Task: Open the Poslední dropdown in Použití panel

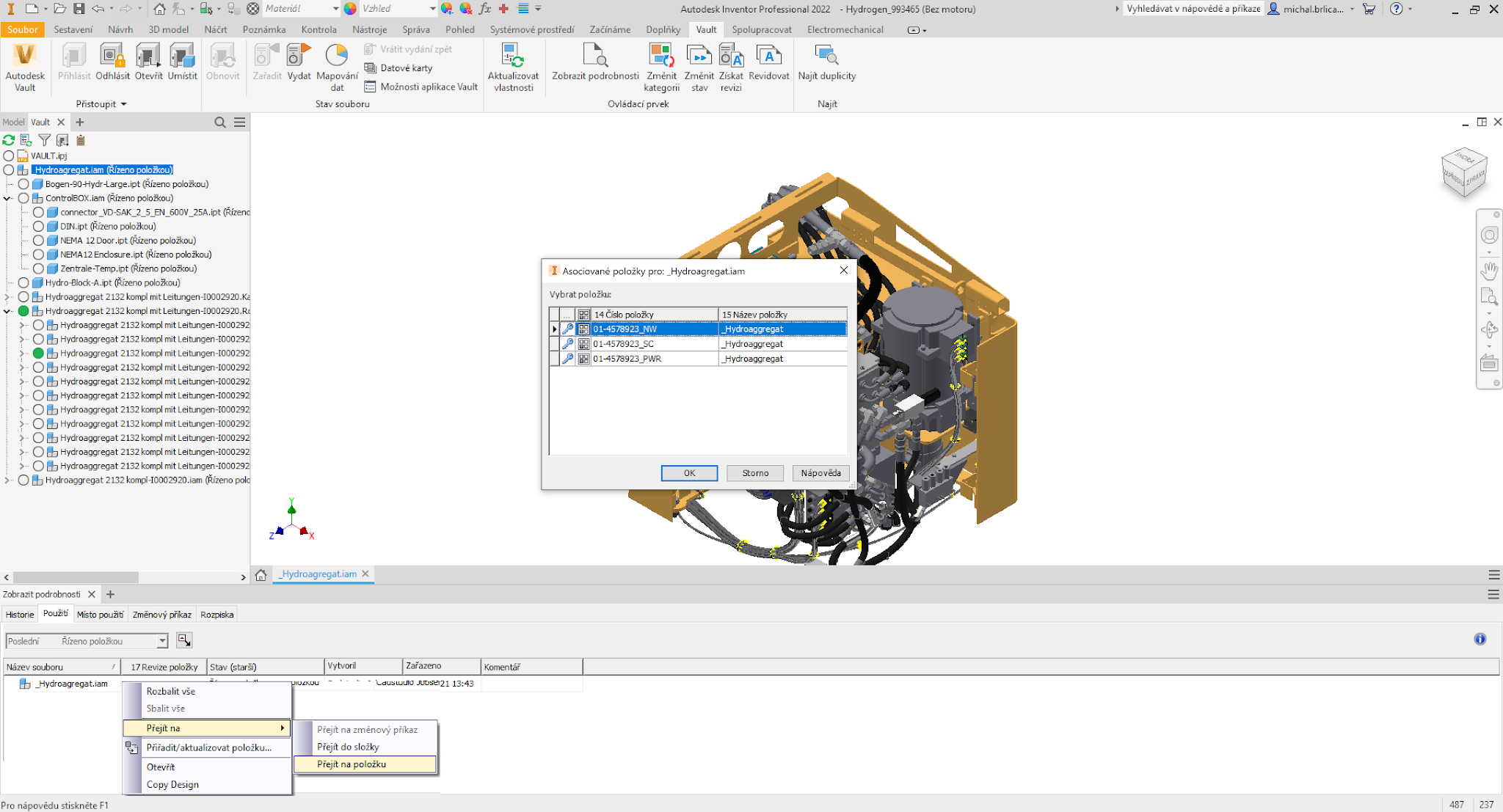Action: coord(162,640)
